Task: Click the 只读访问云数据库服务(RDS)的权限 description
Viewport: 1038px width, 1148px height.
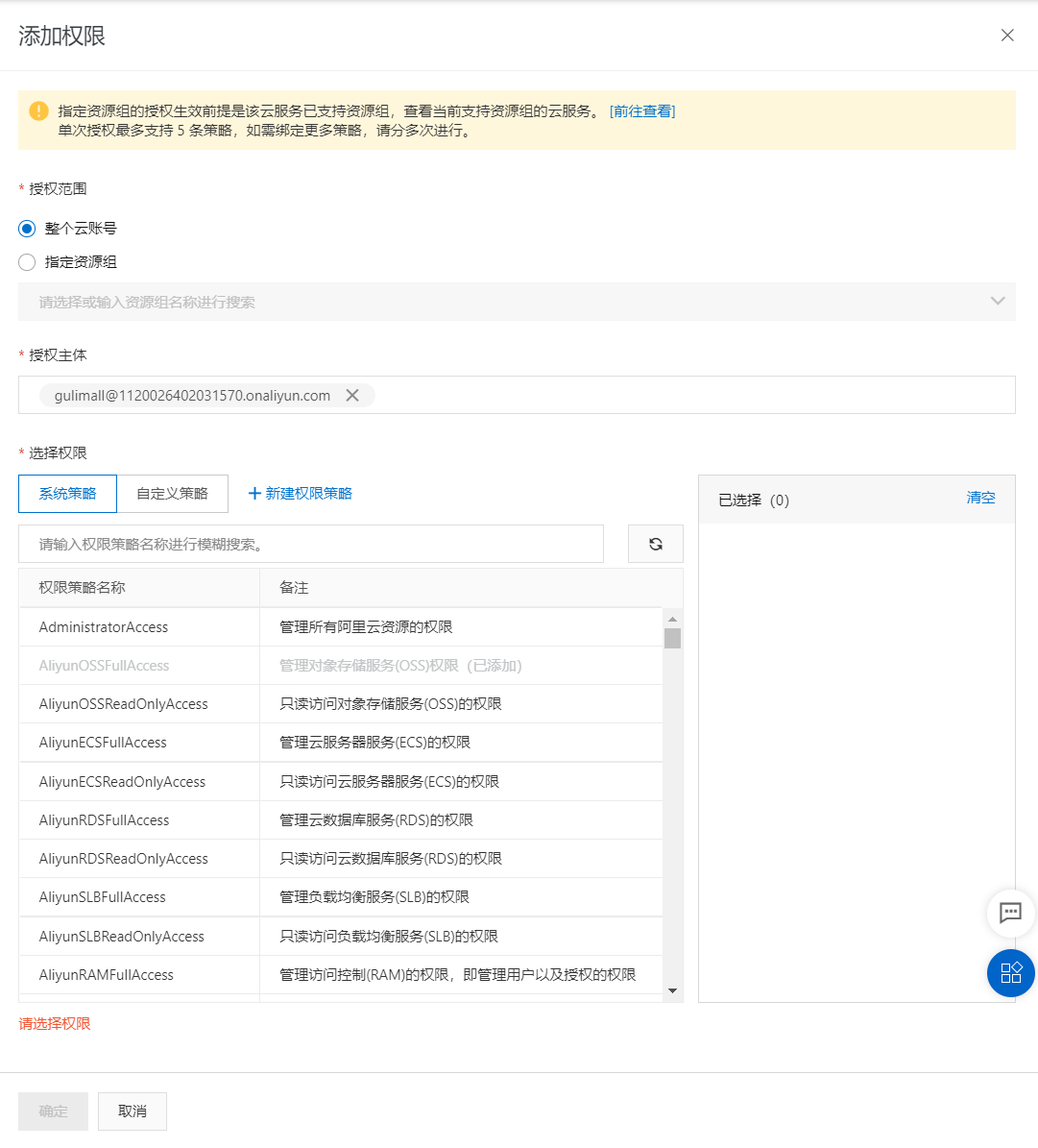Action: [x=390, y=858]
